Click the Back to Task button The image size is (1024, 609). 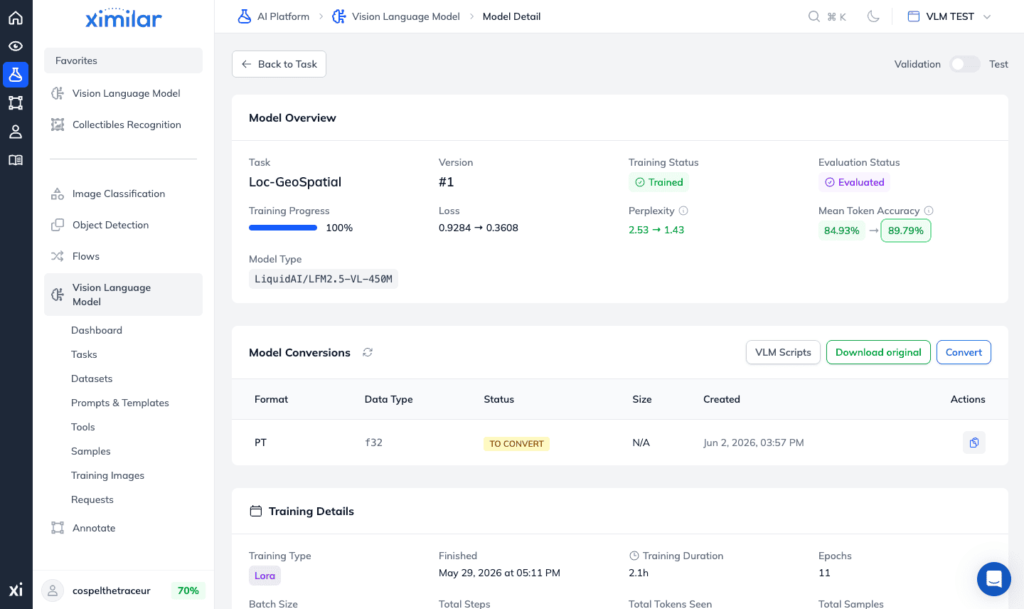279,64
